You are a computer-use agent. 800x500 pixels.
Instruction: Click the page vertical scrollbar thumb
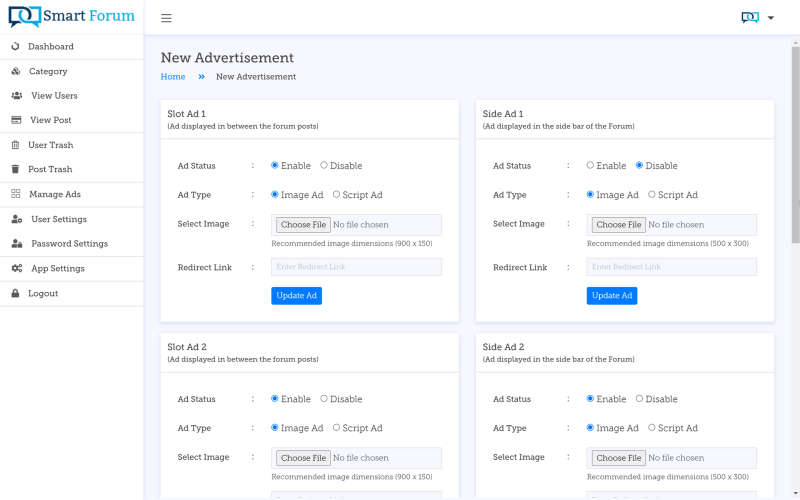[795, 144]
